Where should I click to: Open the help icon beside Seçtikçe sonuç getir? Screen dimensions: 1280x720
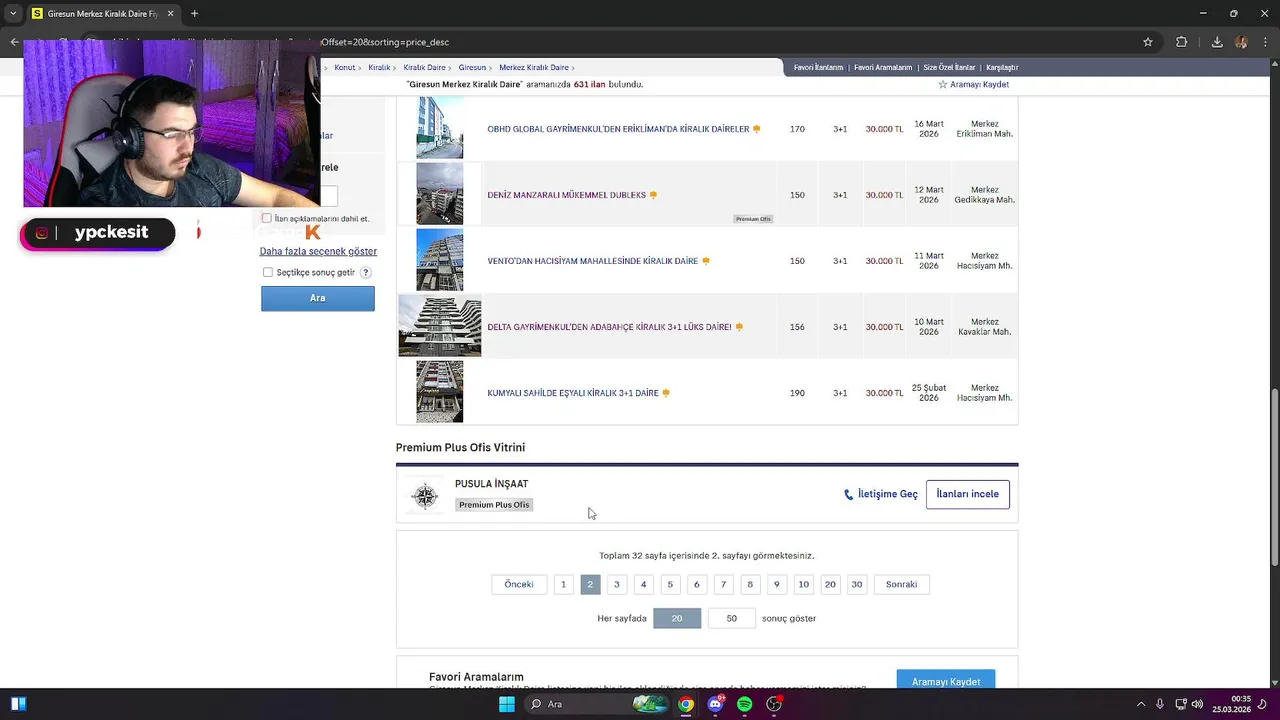[x=365, y=272]
